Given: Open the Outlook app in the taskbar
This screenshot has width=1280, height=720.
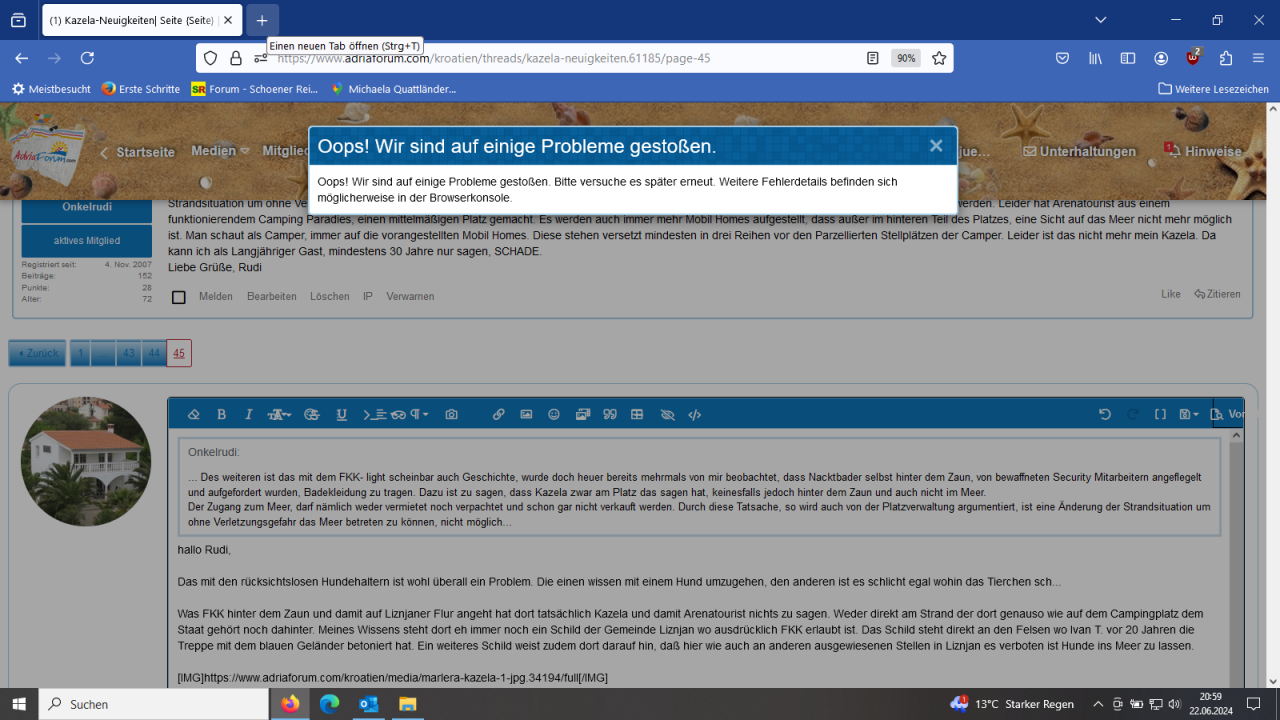Looking at the screenshot, I should 368,704.
